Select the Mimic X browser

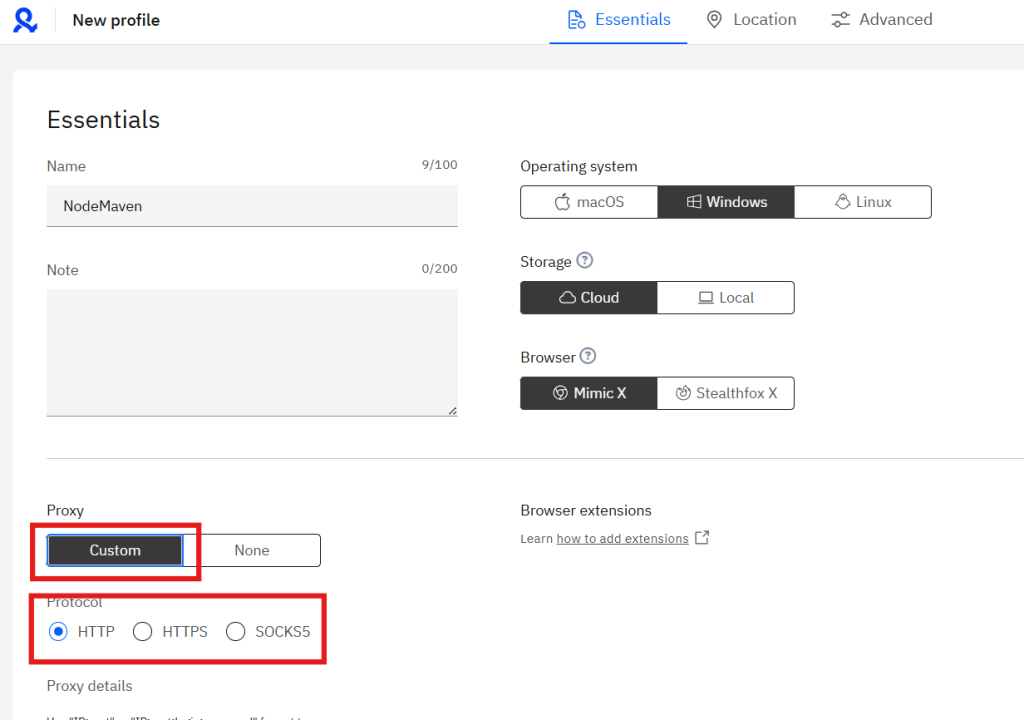point(589,394)
